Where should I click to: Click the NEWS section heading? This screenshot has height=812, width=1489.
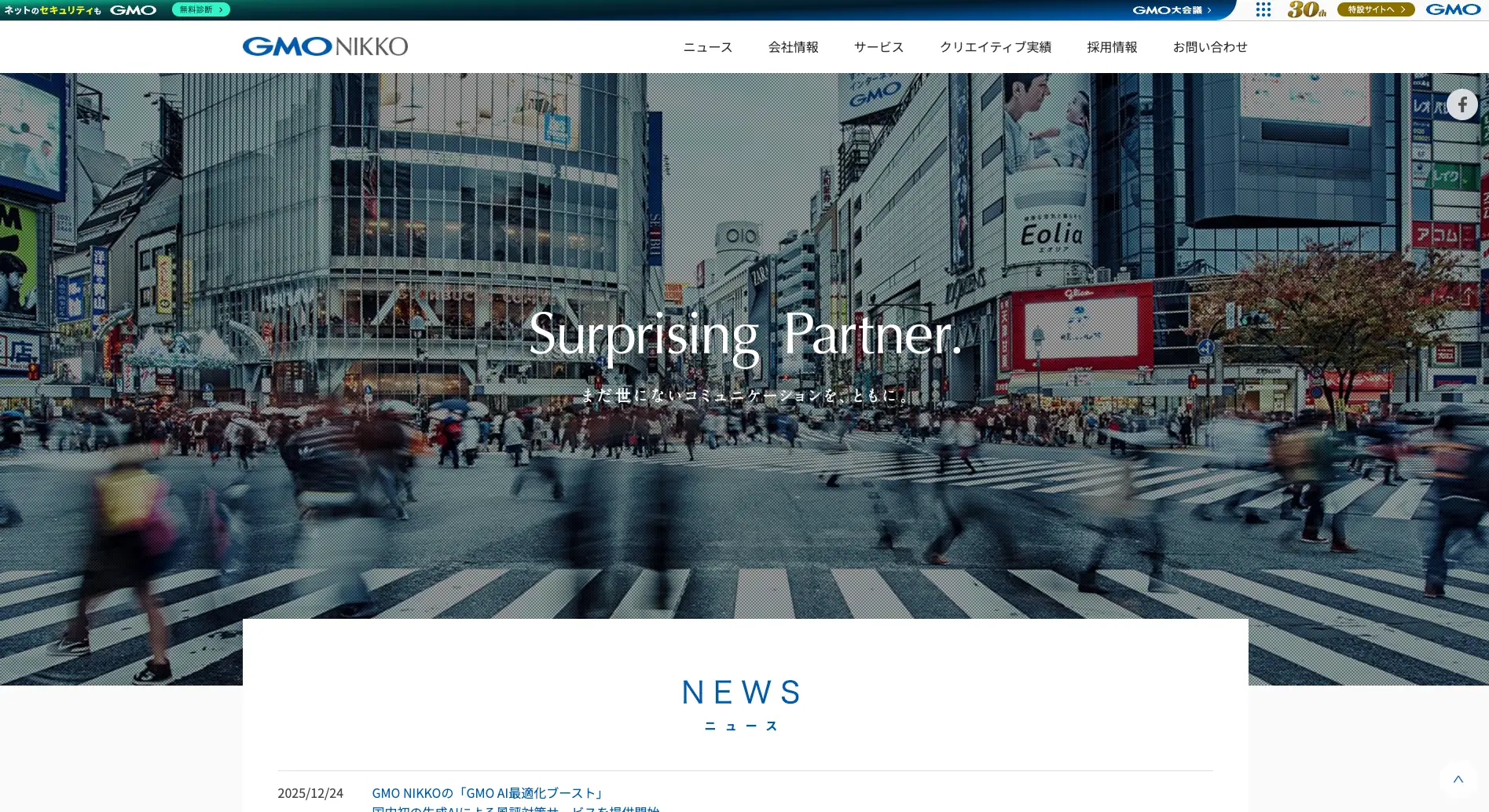[742, 693]
